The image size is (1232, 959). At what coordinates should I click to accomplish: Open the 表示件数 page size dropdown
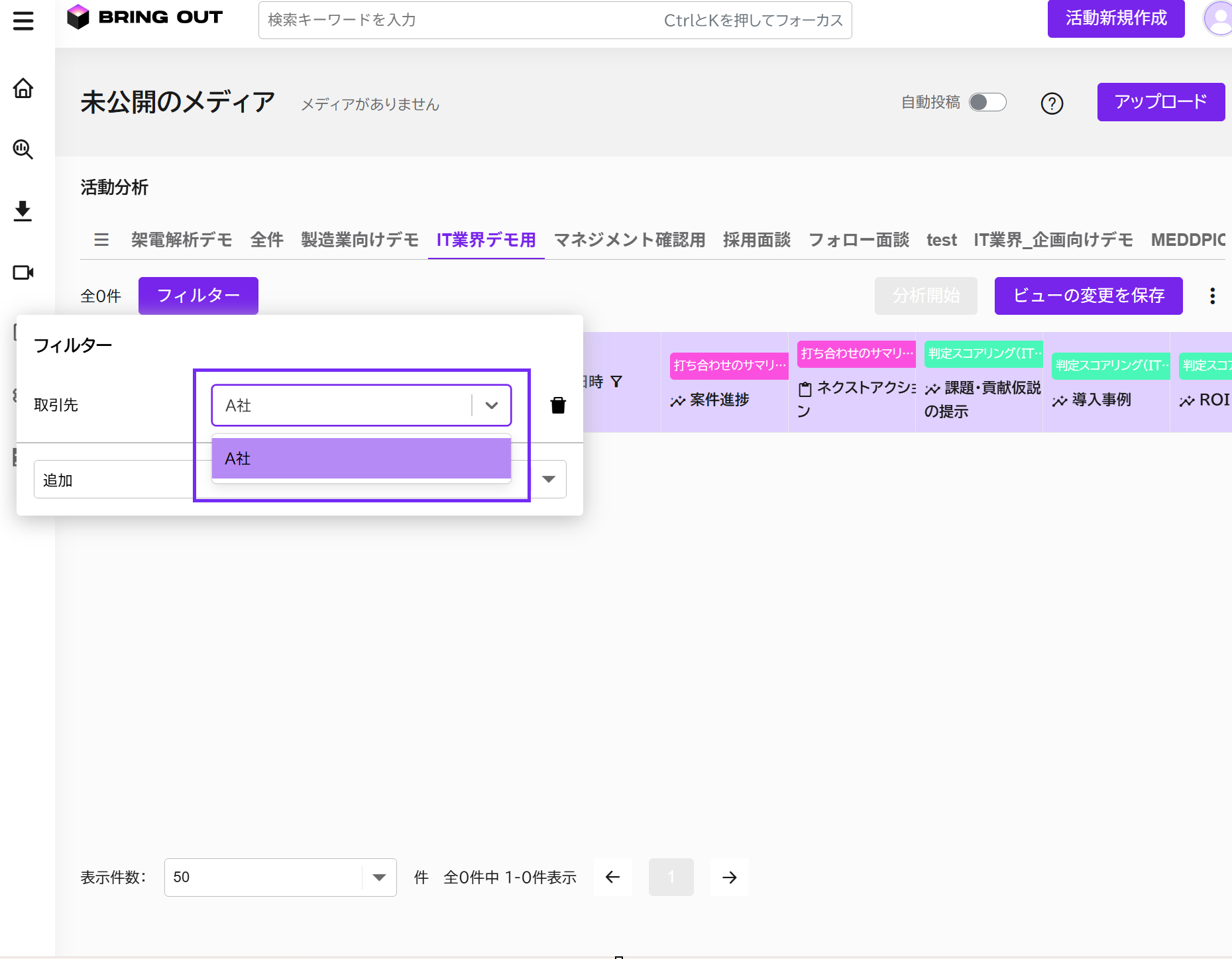coord(378,877)
